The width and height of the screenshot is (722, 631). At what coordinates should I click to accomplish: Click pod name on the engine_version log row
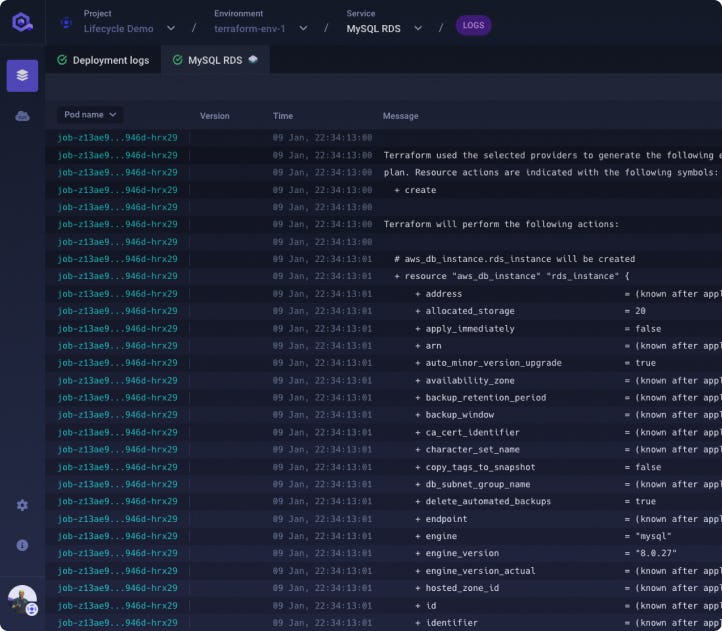(118, 553)
